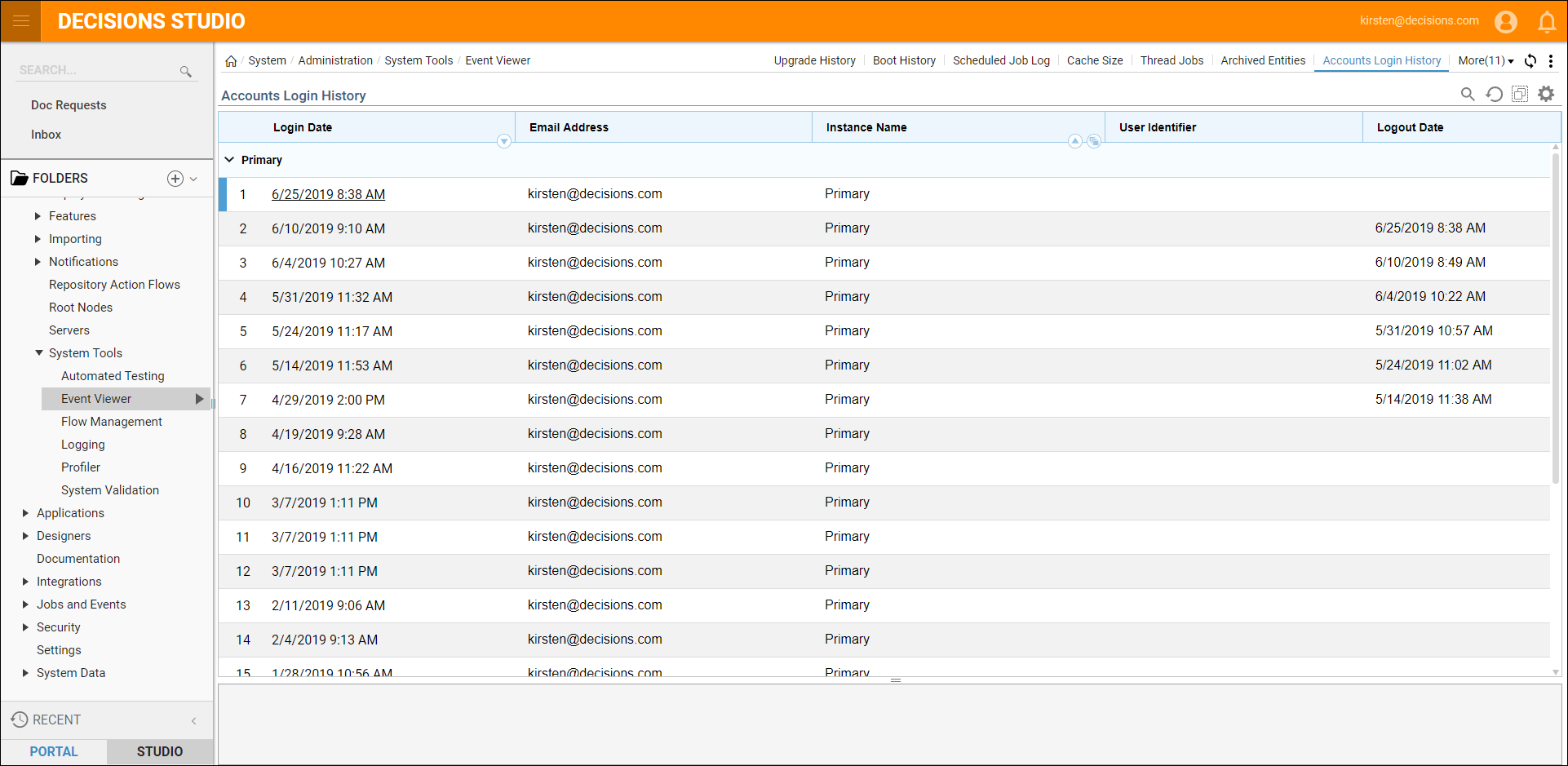Click the kirsten@decisions.com account label

tap(1419, 21)
